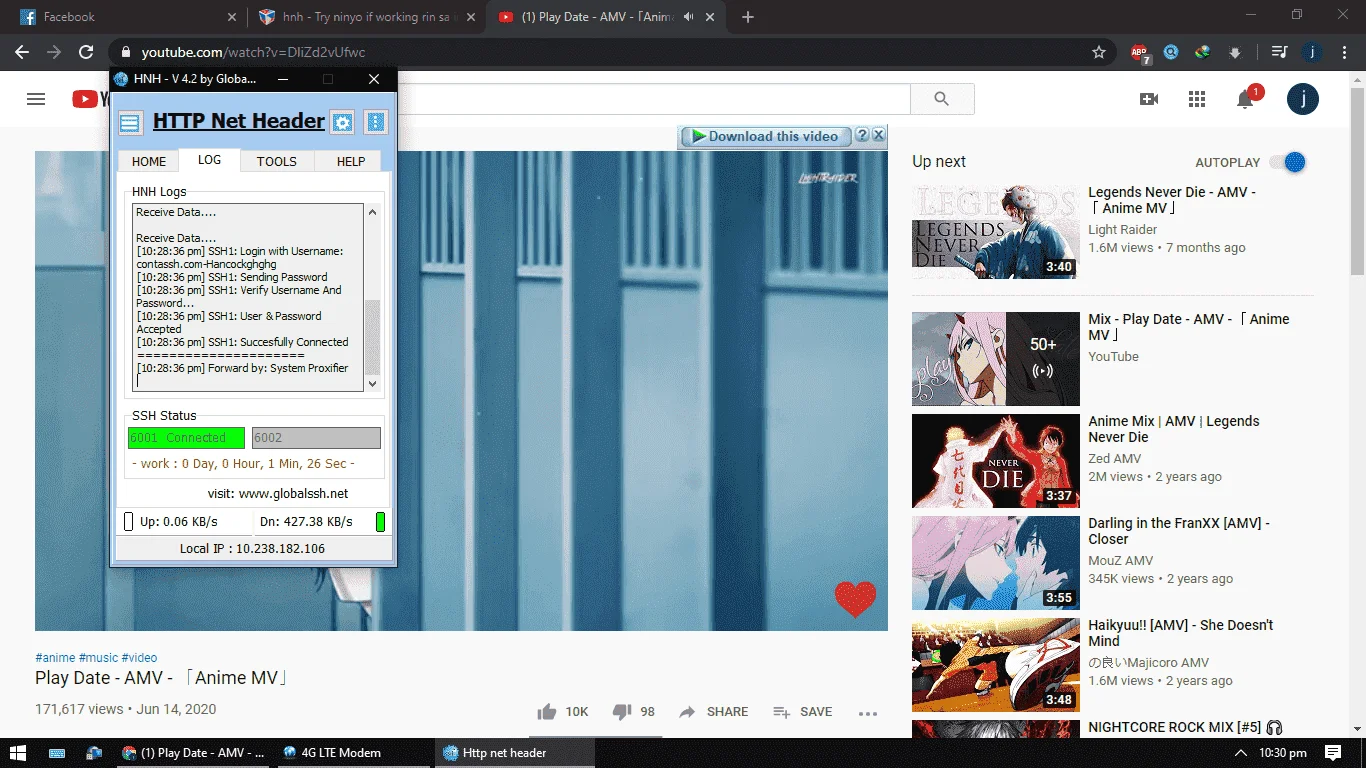Click the #anime hashtag link

pos(55,657)
